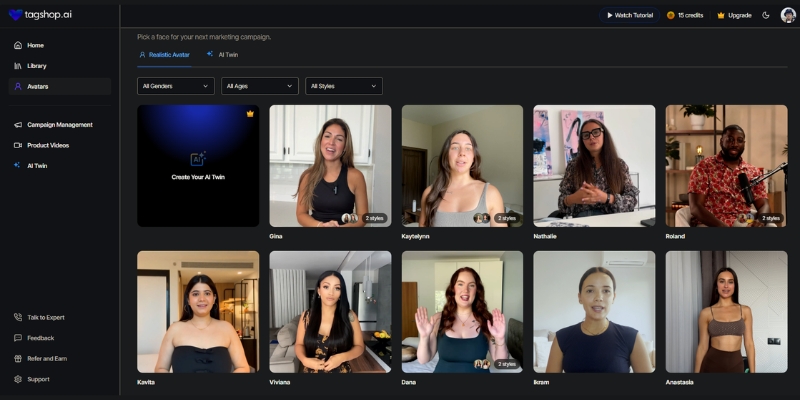Click the Create Your AI Twin card

click(198, 165)
